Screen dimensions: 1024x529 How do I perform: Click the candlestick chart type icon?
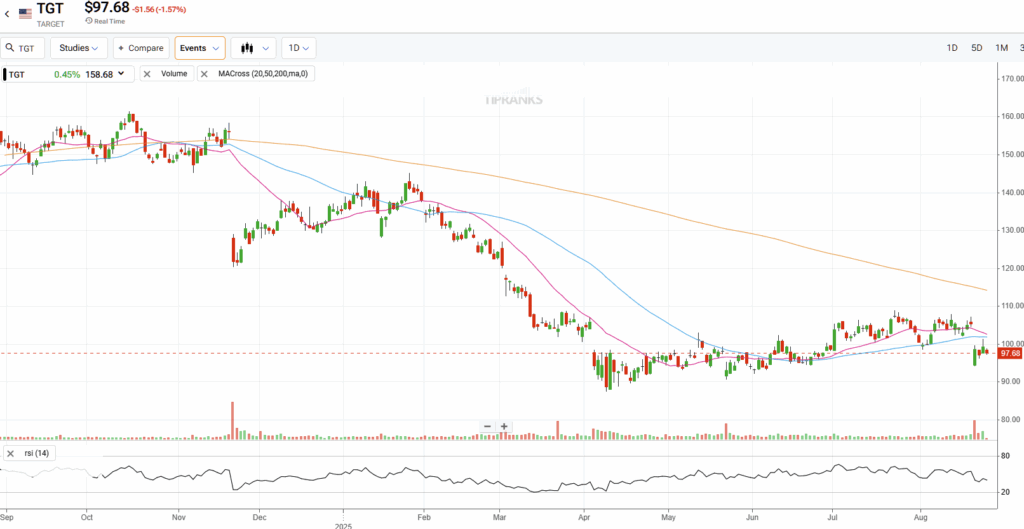click(x=245, y=48)
